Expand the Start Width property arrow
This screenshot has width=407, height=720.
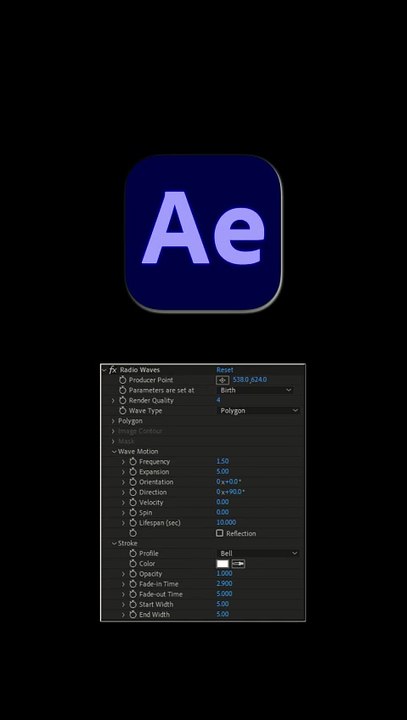123,604
